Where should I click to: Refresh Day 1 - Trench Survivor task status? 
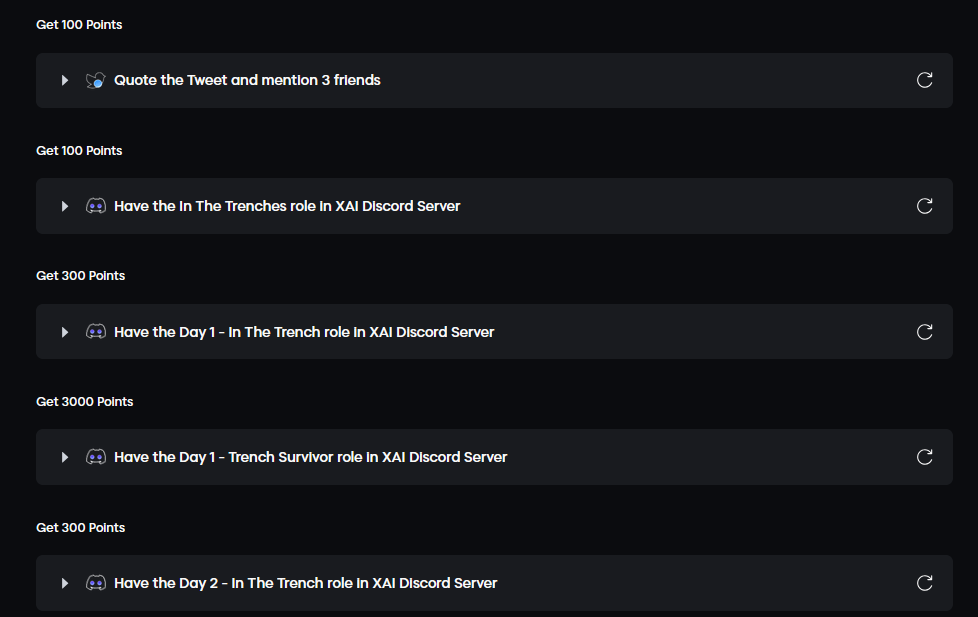[925, 457]
